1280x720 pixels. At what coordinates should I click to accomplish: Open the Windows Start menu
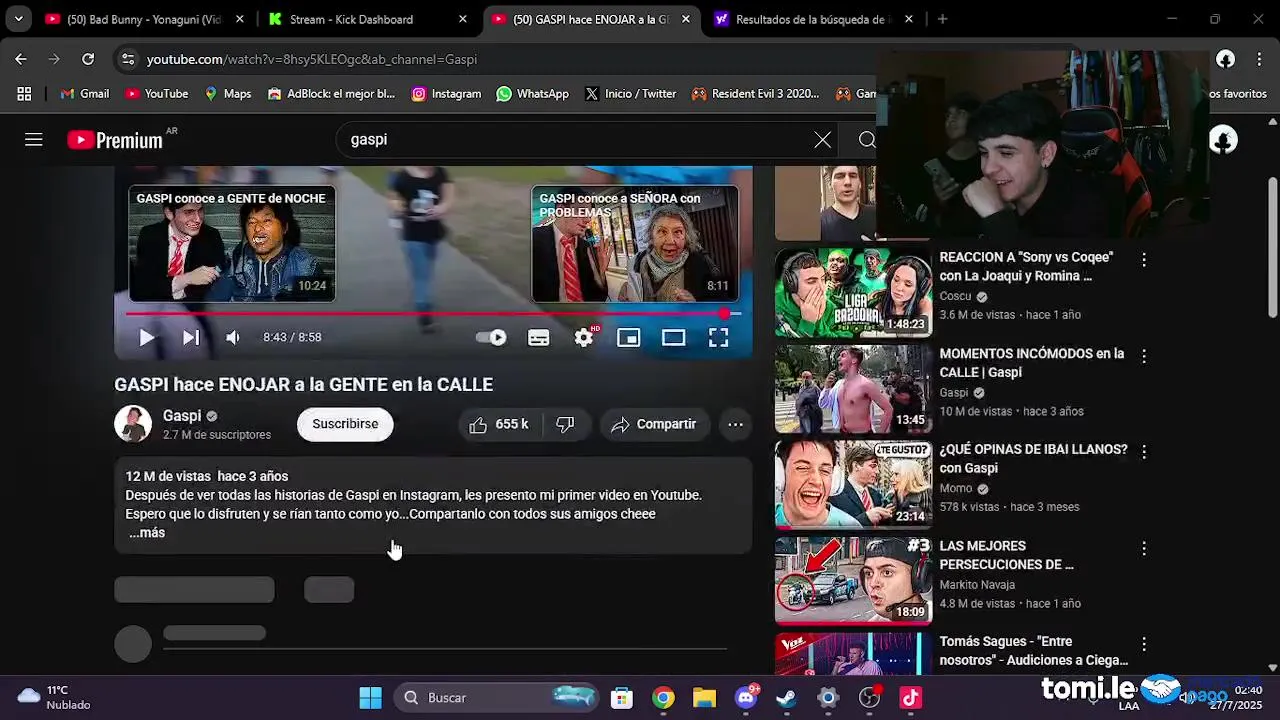click(x=370, y=698)
